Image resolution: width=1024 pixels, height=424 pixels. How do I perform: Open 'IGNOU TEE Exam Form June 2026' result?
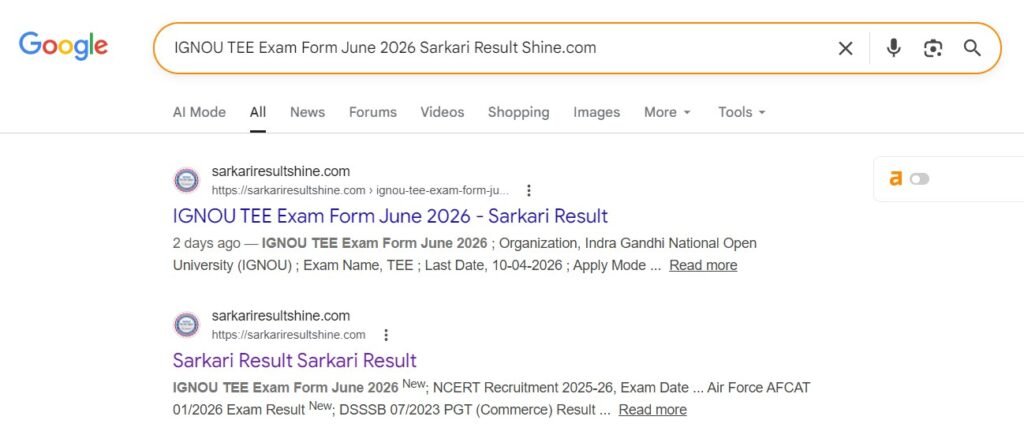[390, 216]
